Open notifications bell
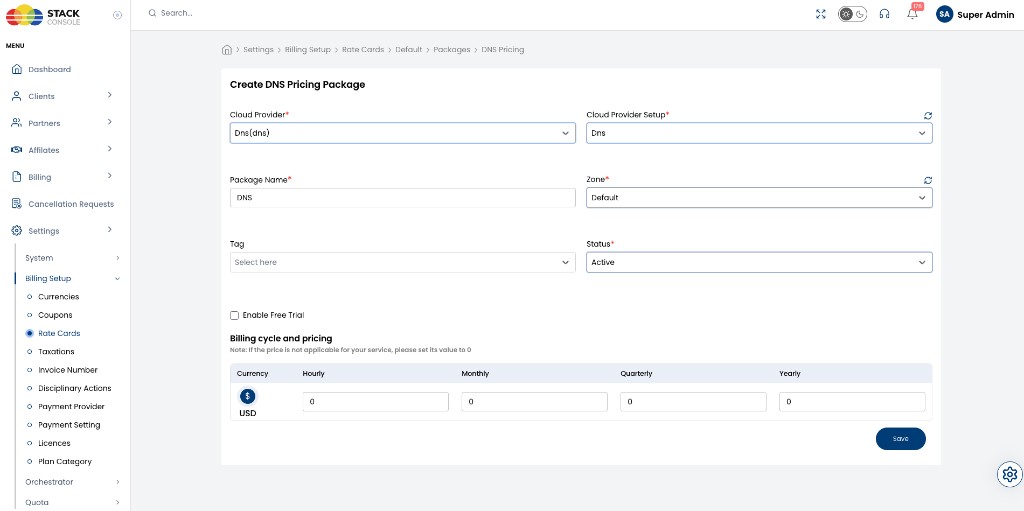 [x=912, y=14]
